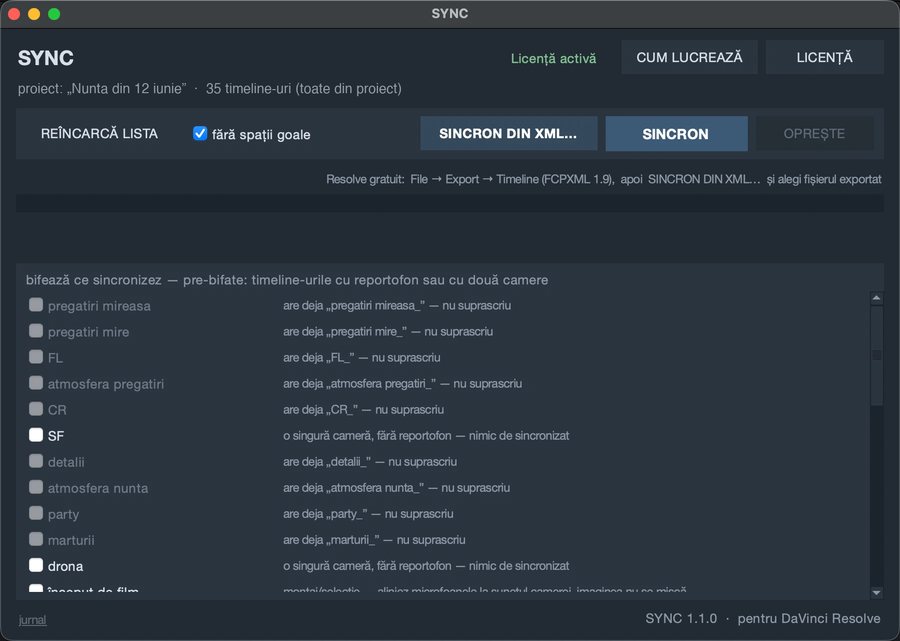Tick the FL timeline checkbox
Image resolution: width=900 pixels, height=641 pixels.
[x=36, y=356]
